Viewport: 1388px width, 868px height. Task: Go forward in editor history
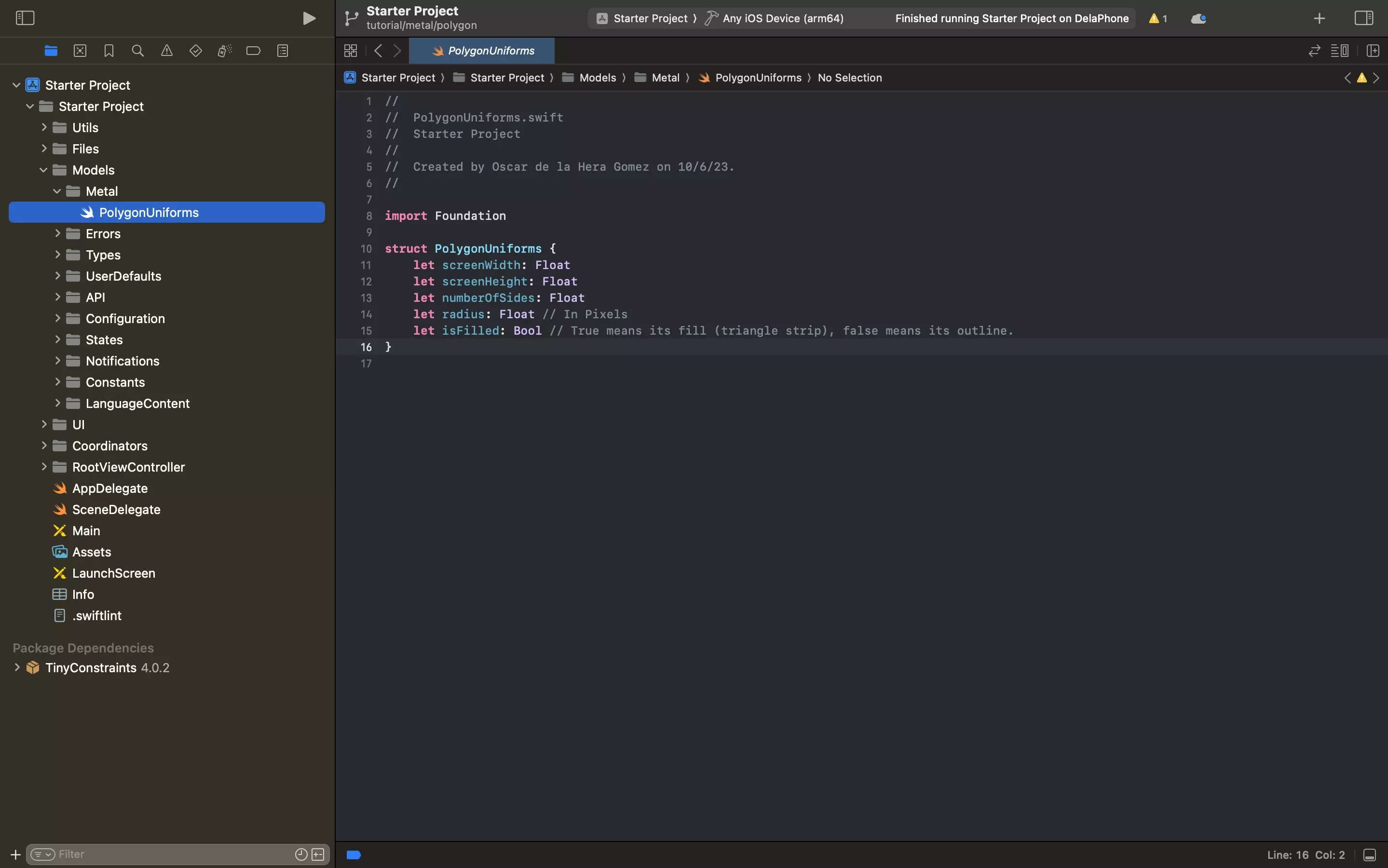pos(397,51)
